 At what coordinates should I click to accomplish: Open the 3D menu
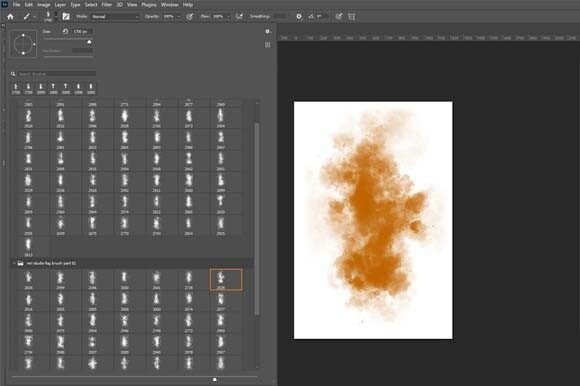[119, 5]
